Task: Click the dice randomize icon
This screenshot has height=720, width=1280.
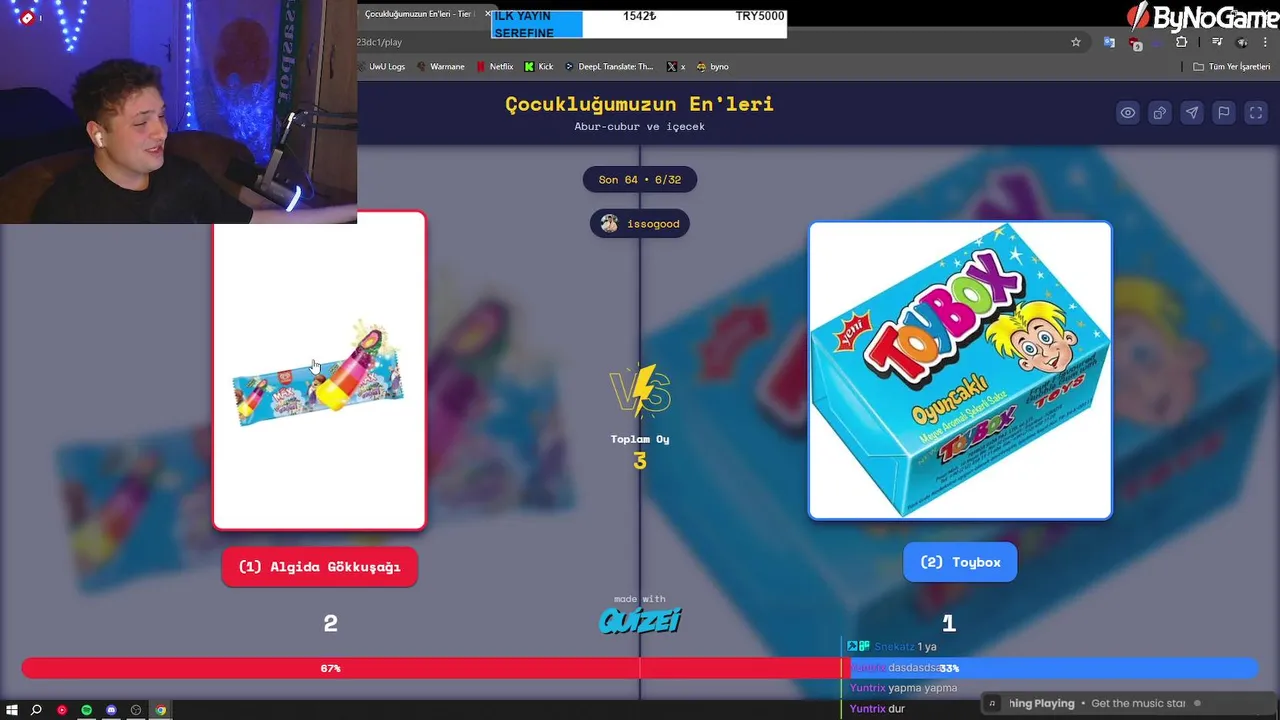Action: (x=1159, y=113)
